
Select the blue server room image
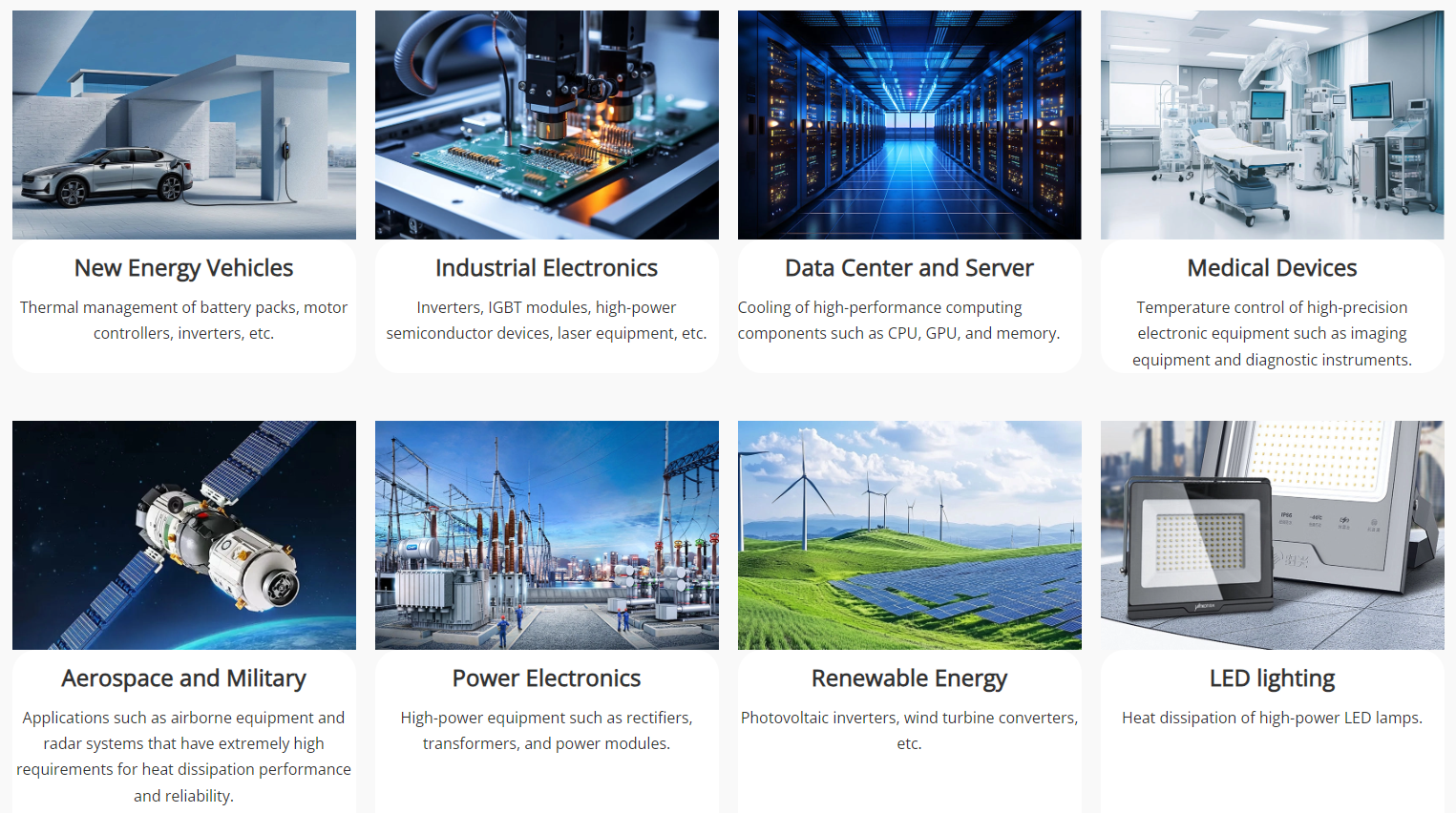click(x=910, y=125)
